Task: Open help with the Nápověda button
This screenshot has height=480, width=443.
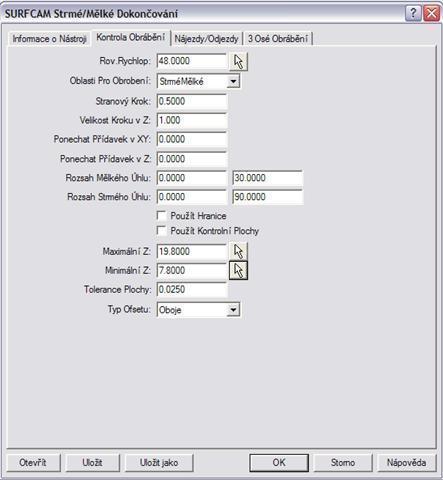Action: pos(406,462)
